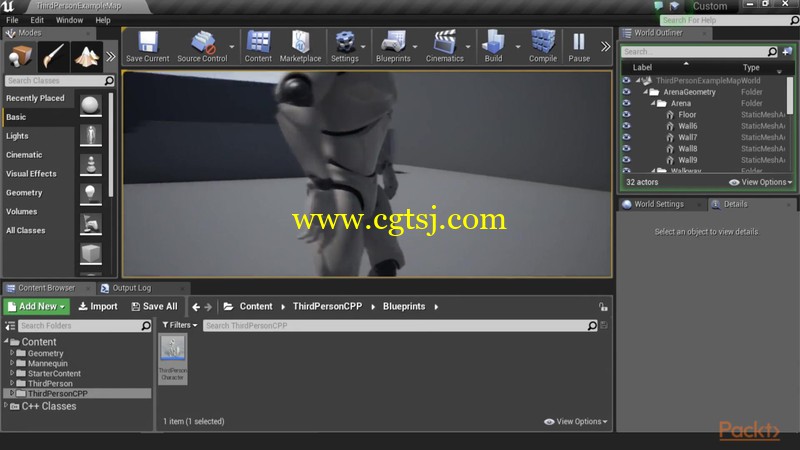
Task: Open the Settings toolbar icon
Action: coord(345,46)
